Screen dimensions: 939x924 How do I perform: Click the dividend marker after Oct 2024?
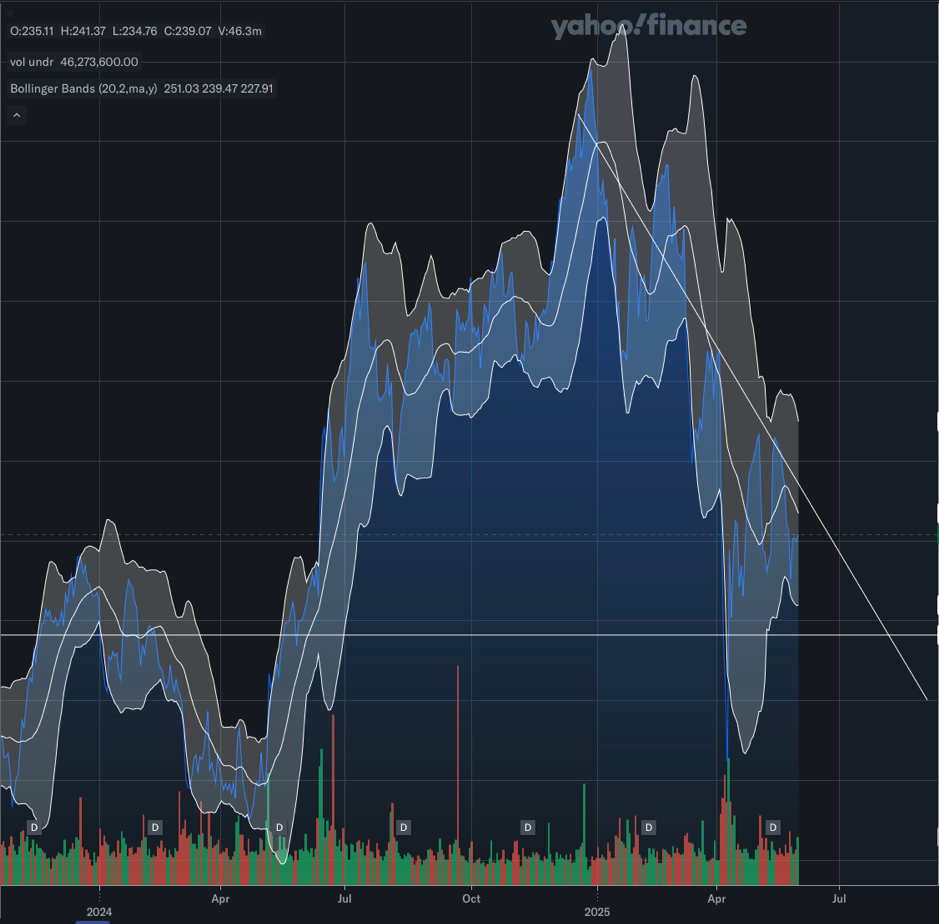[527, 827]
